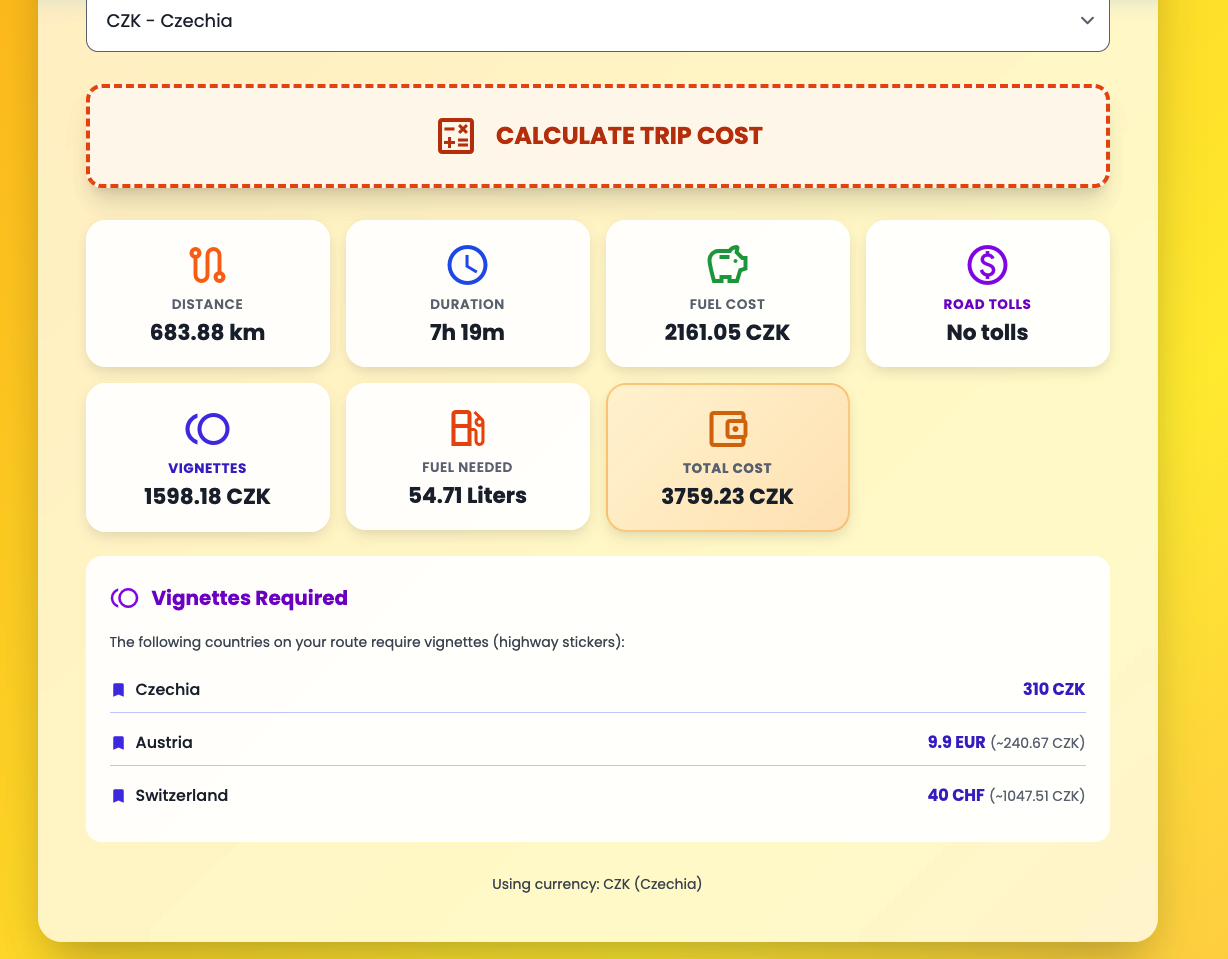Click the purple dollar Road Tolls icon

click(987, 264)
